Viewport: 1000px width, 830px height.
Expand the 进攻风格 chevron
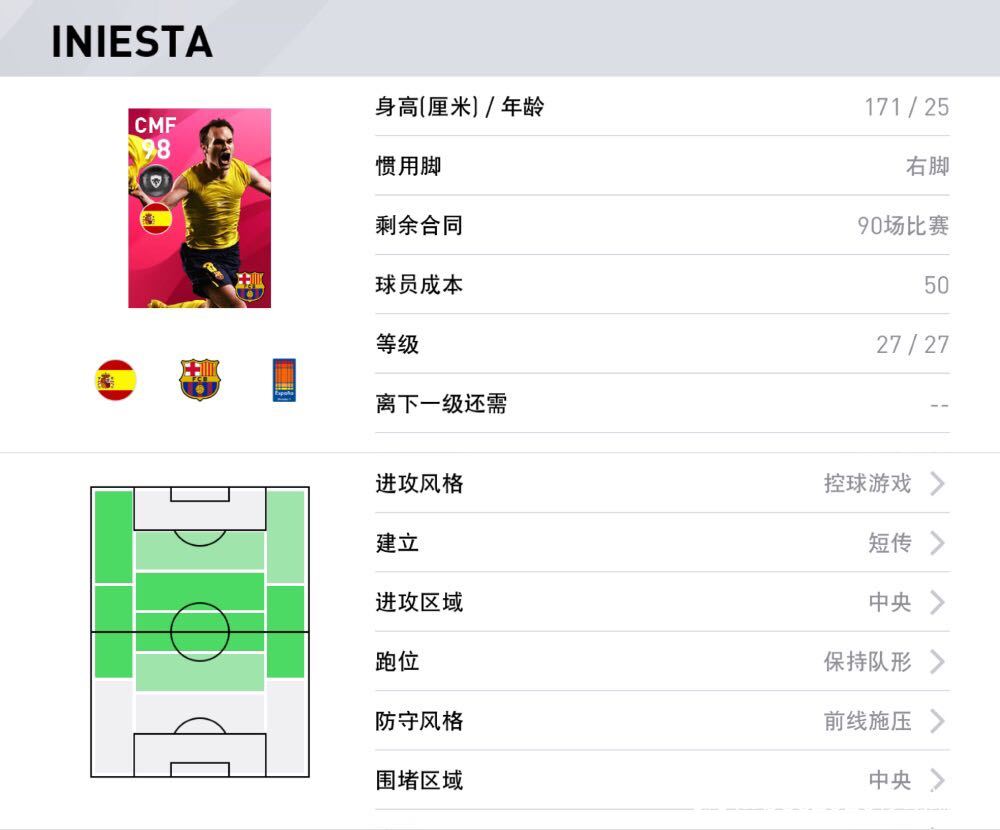[937, 484]
